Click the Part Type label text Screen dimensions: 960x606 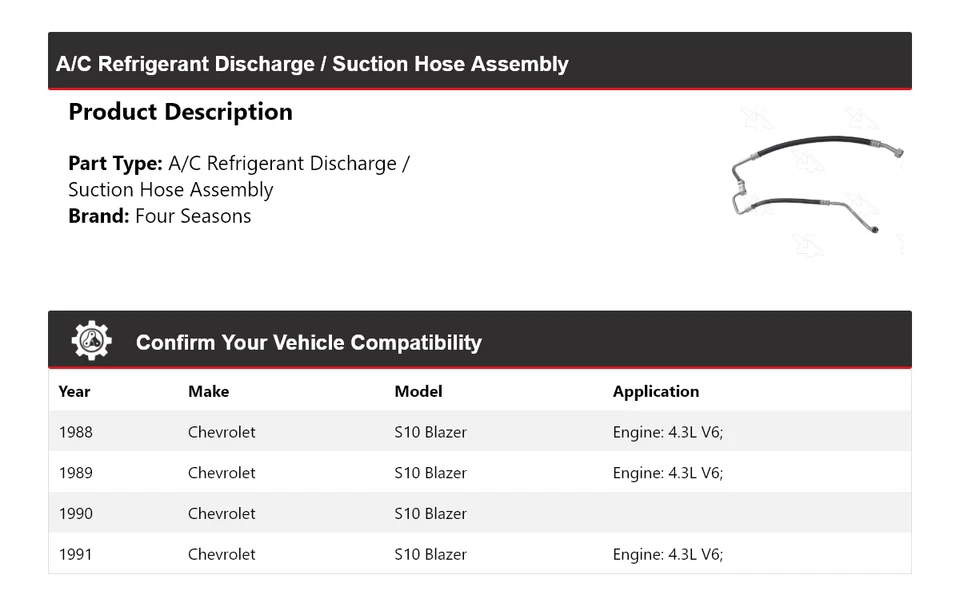[x=115, y=163]
